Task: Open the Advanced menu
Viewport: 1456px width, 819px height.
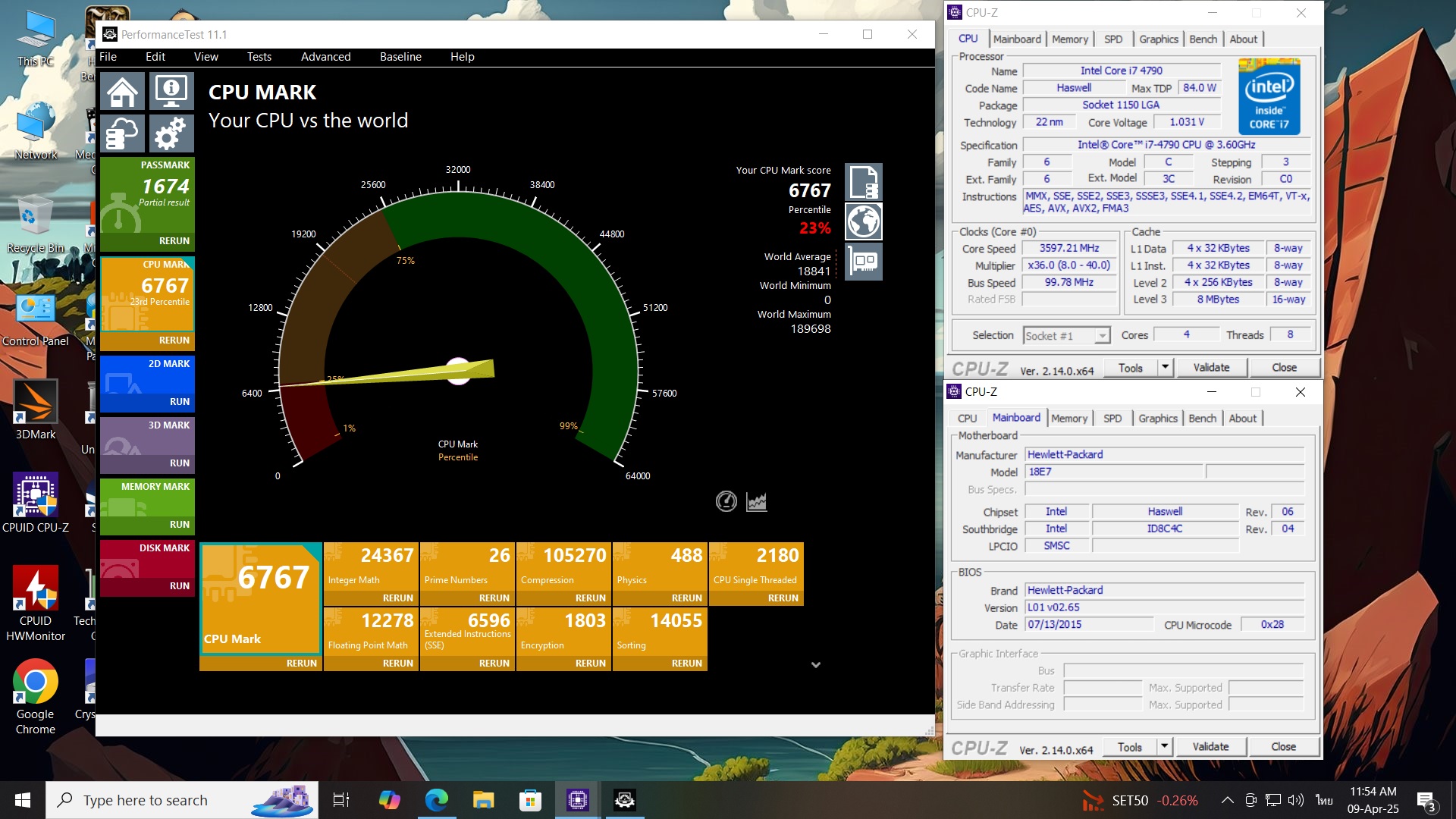Action: pyautogui.click(x=325, y=57)
